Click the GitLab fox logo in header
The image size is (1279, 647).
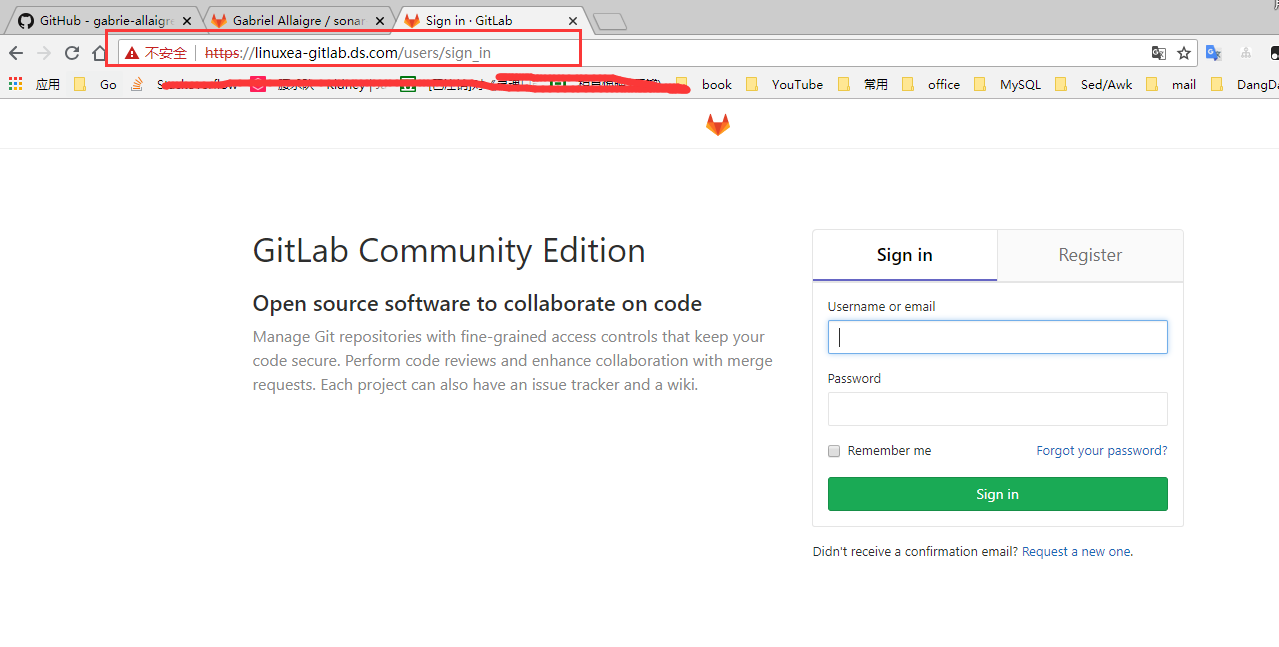click(x=718, y=124)
